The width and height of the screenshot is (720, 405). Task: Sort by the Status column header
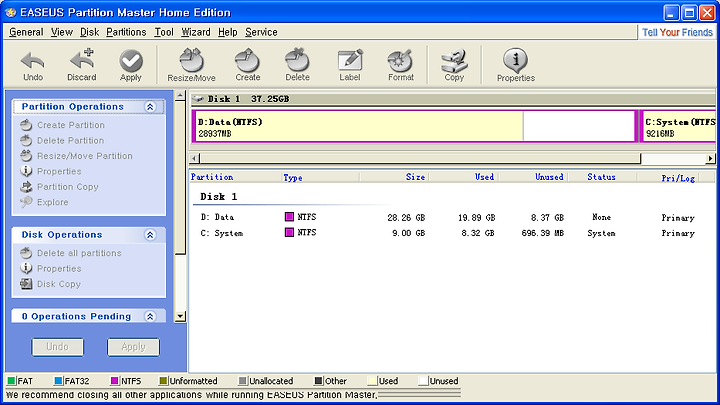(602, 177)
